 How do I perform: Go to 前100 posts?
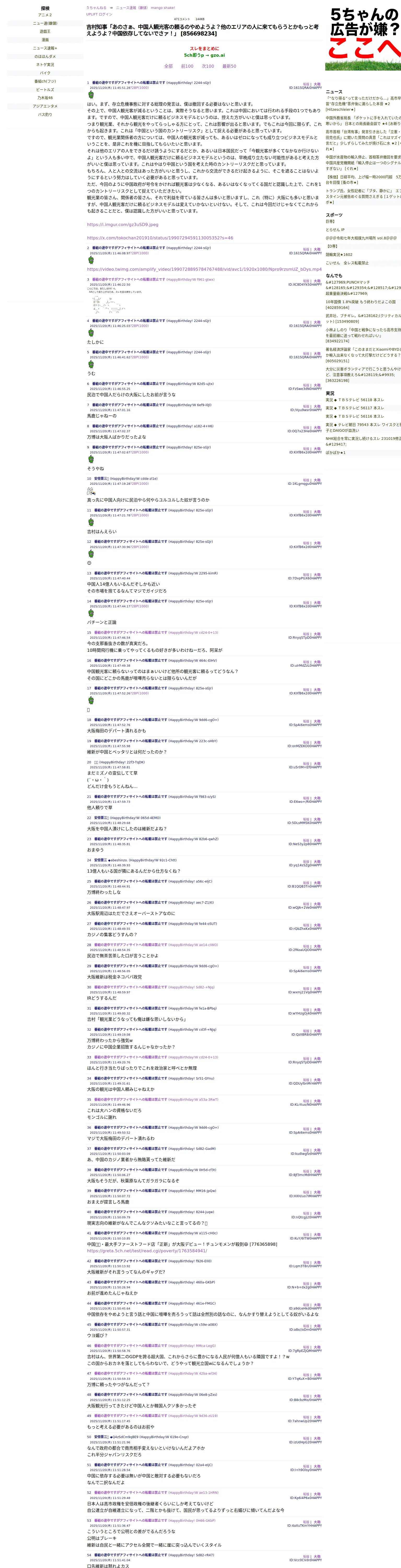187,66
